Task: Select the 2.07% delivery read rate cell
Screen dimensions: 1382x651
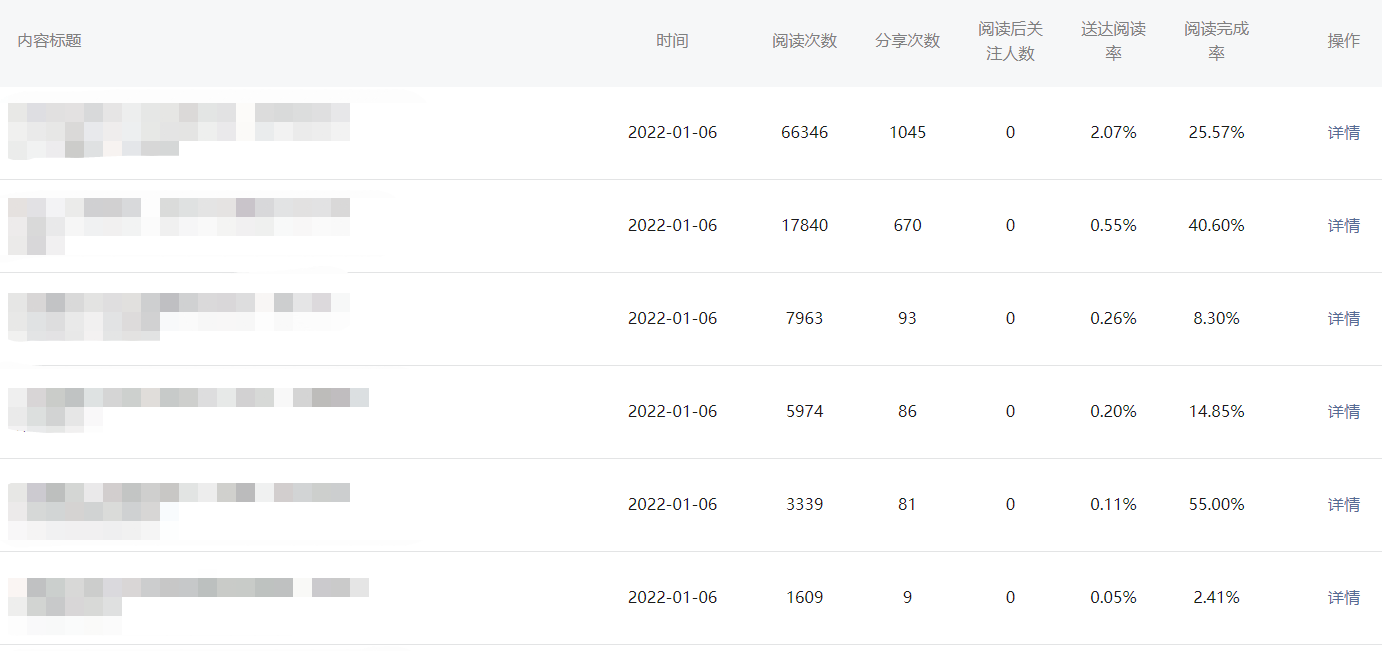Action: click(1113, 133)
